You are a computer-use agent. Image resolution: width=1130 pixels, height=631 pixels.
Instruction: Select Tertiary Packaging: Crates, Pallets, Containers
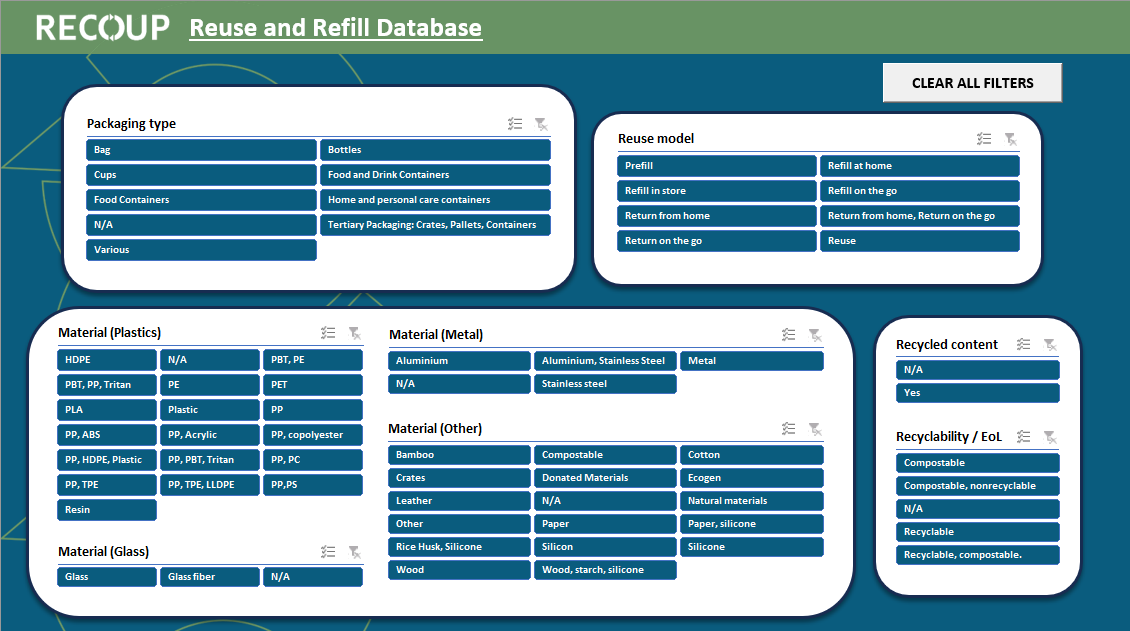[435, 225]
